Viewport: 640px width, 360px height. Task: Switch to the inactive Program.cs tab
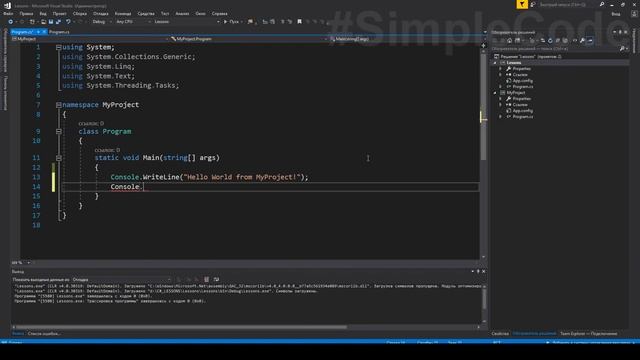(59, 32)
